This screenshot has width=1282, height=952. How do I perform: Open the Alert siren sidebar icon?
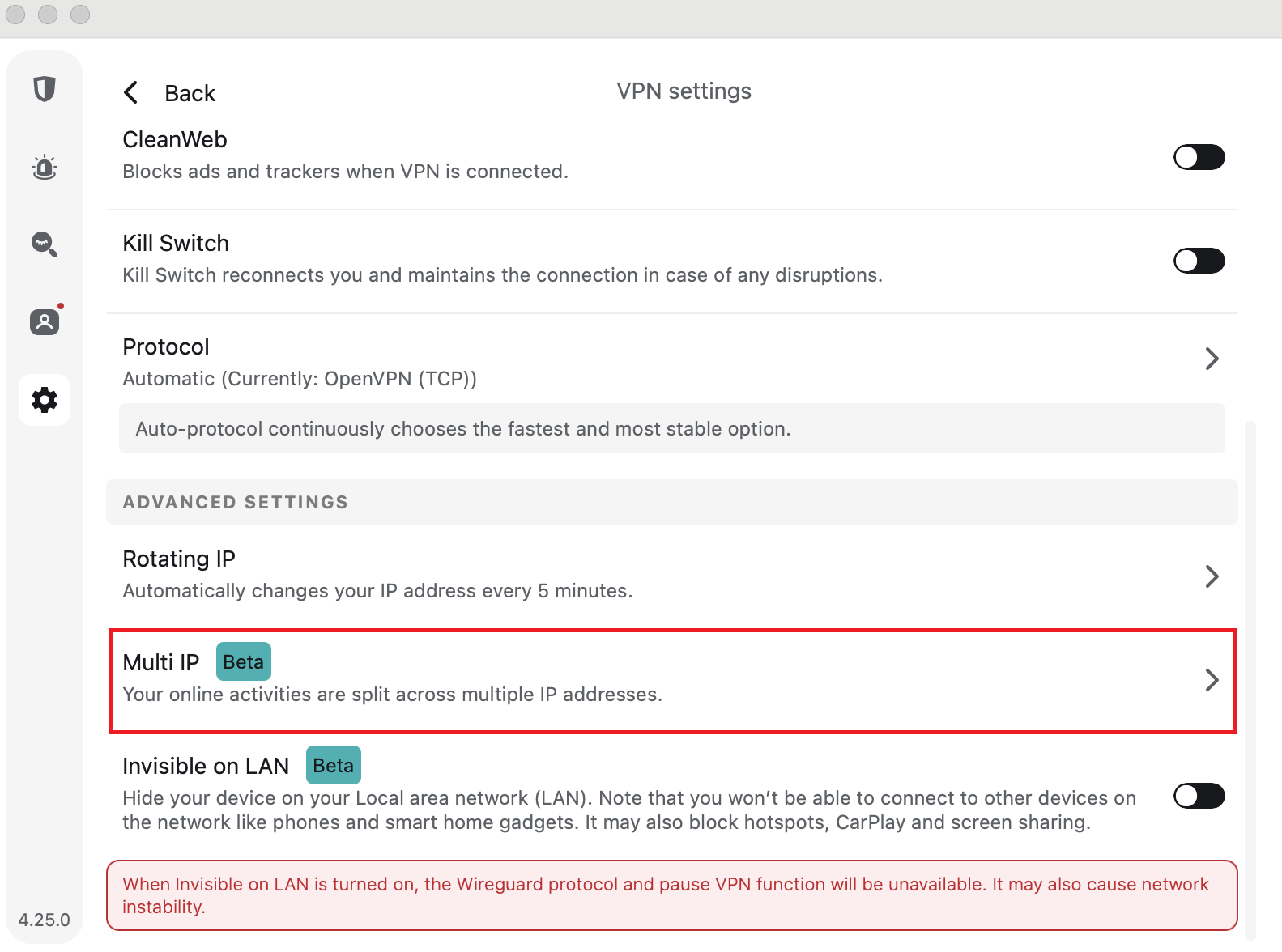pyautogui.click(x=45, y=168)
